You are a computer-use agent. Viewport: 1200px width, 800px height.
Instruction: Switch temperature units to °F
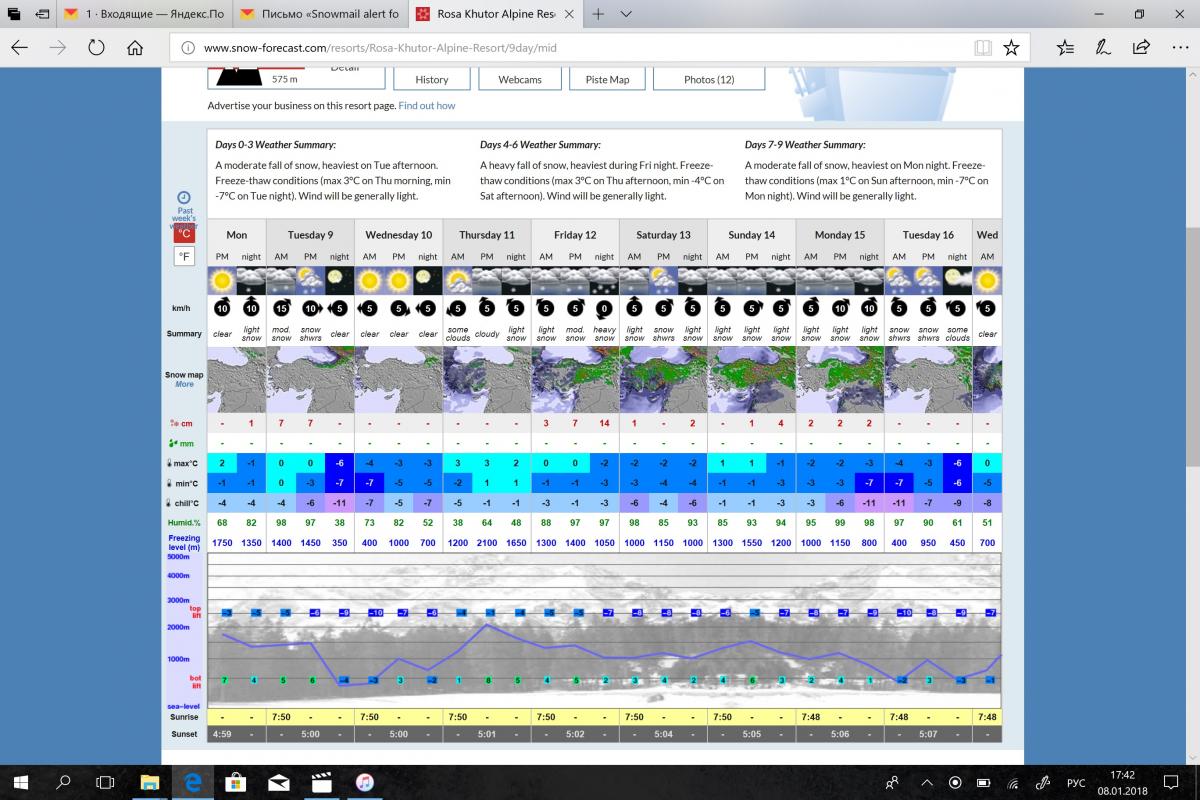(x=184, y=257)
